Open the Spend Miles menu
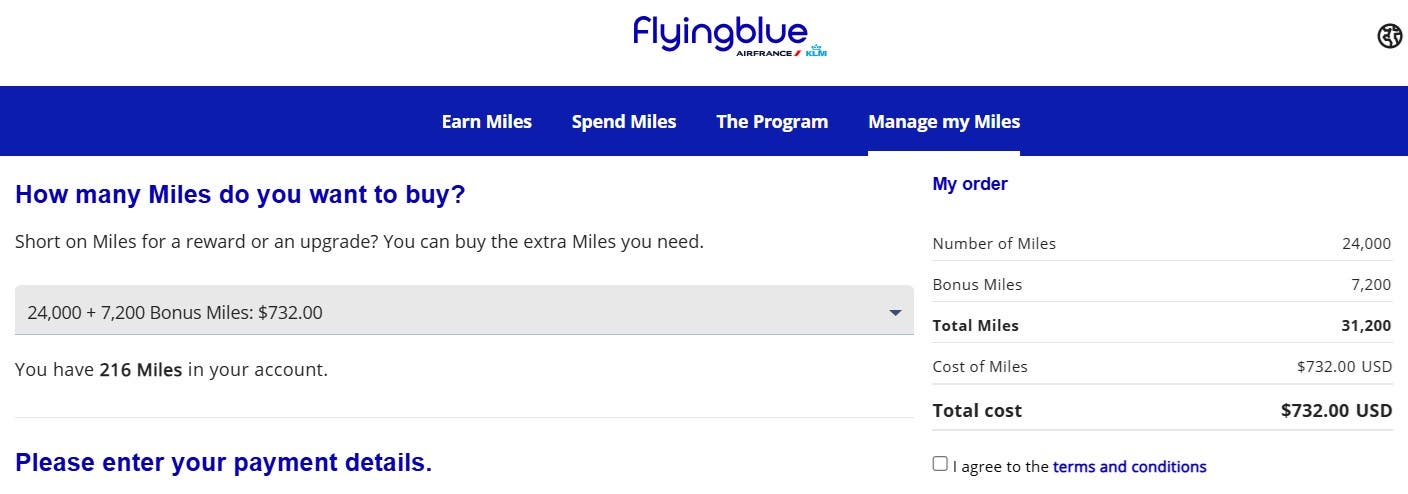This screenshot has height=494, width=1408. [624, 122]
